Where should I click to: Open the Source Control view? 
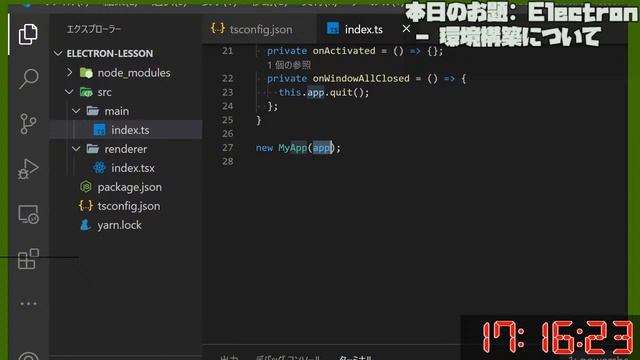(x=28, y=124)
